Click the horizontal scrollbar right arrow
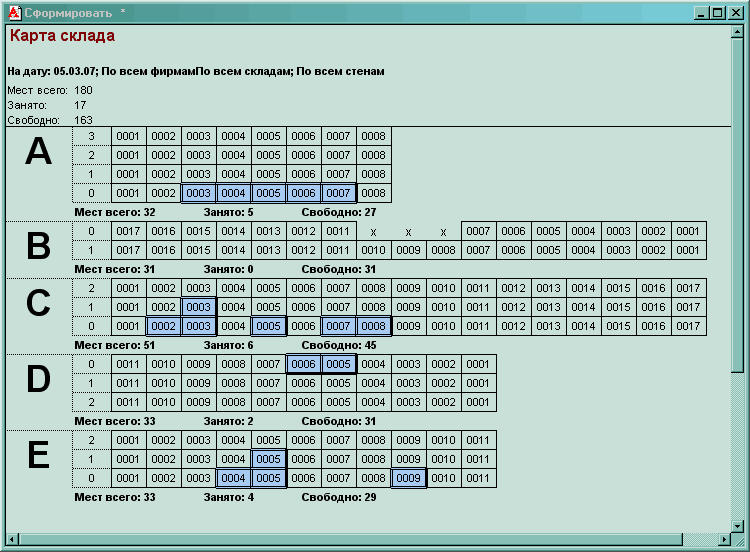750x552 pixels. coord(725,540)
